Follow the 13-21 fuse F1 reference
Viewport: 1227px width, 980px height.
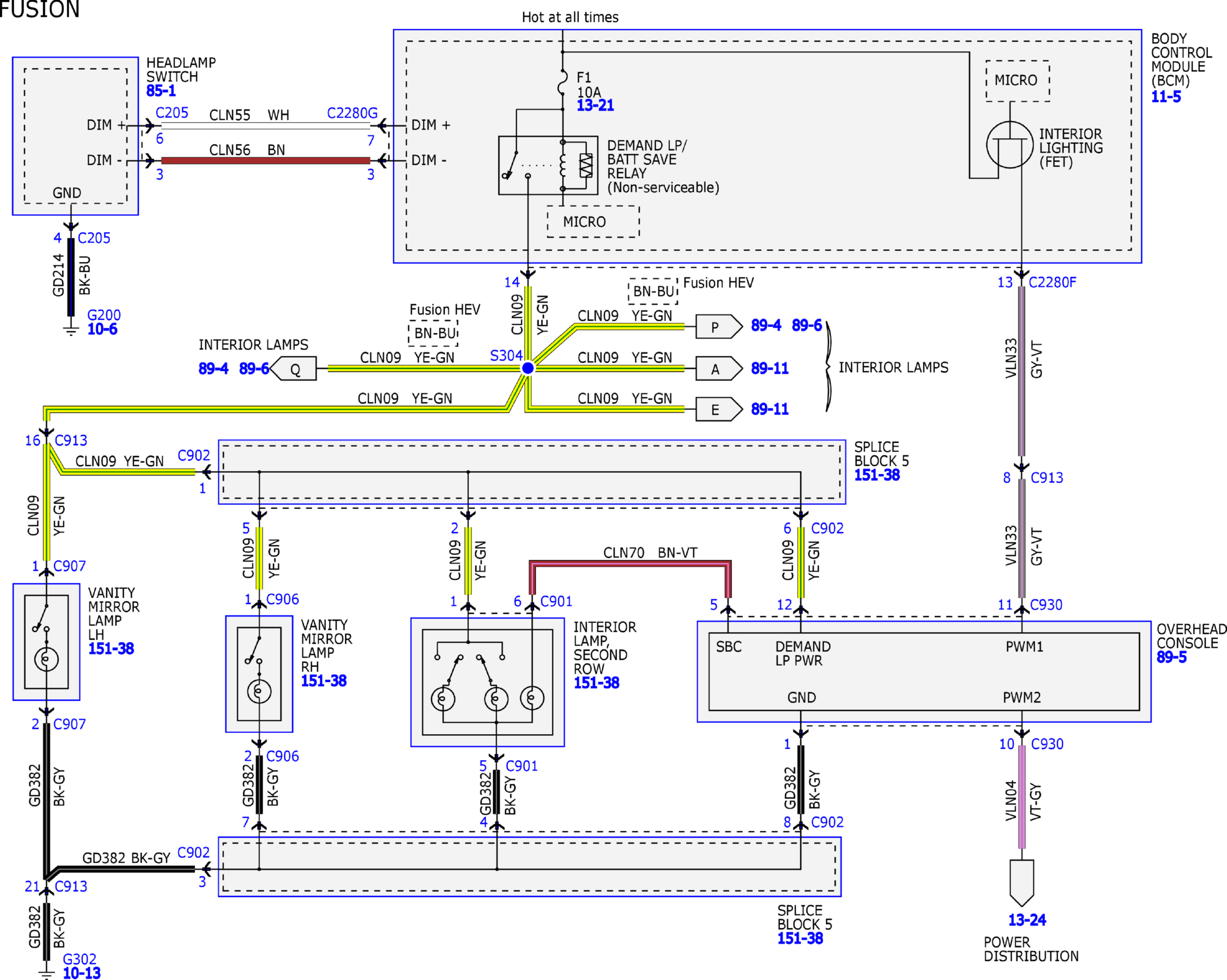(595, 105)
